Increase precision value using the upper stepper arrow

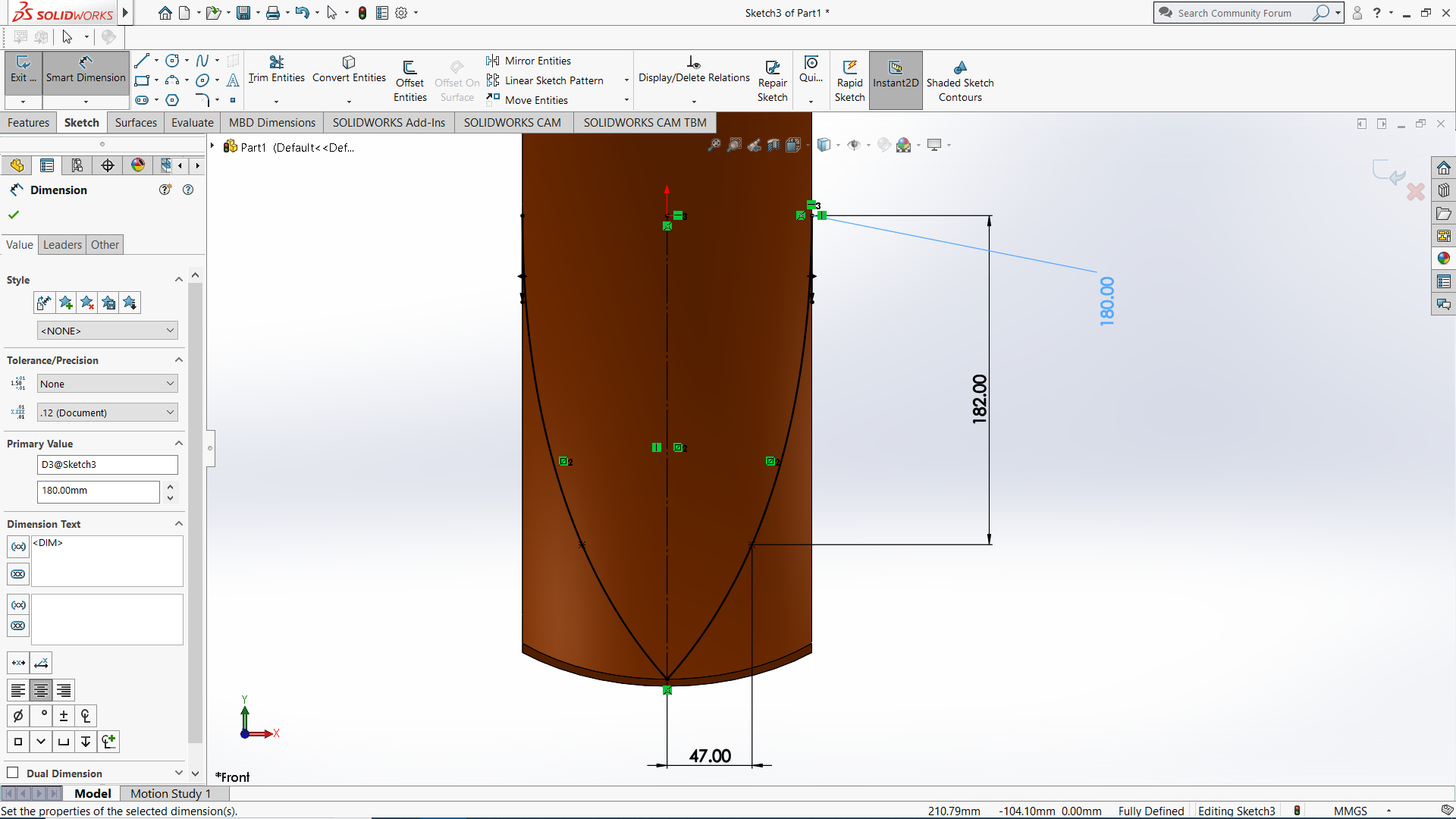click(x=171, y=487)
